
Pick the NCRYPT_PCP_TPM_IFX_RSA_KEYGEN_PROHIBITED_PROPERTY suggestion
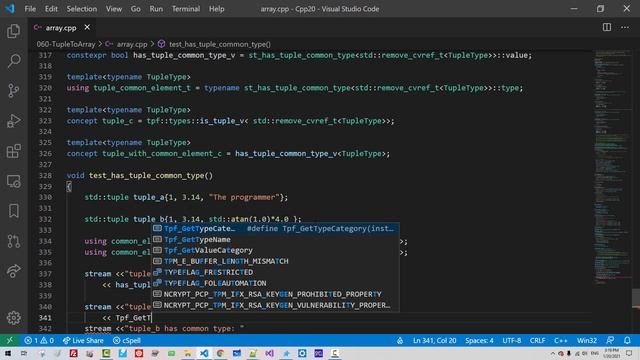[x=275, y=294]
